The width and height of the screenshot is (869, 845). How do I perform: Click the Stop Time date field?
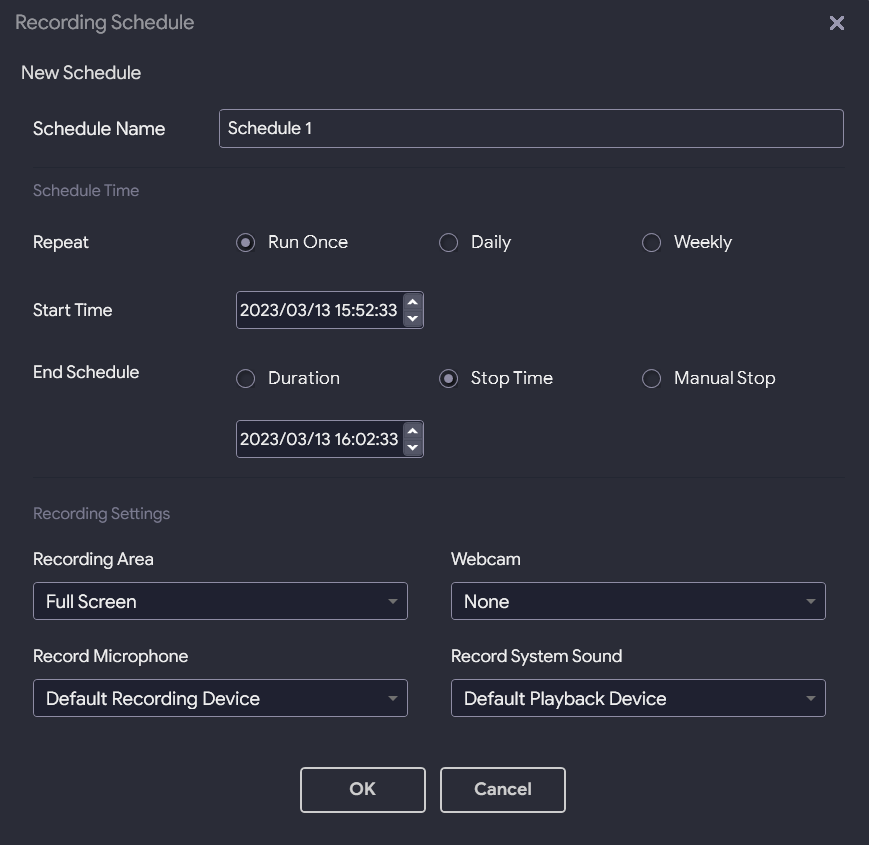318,440
